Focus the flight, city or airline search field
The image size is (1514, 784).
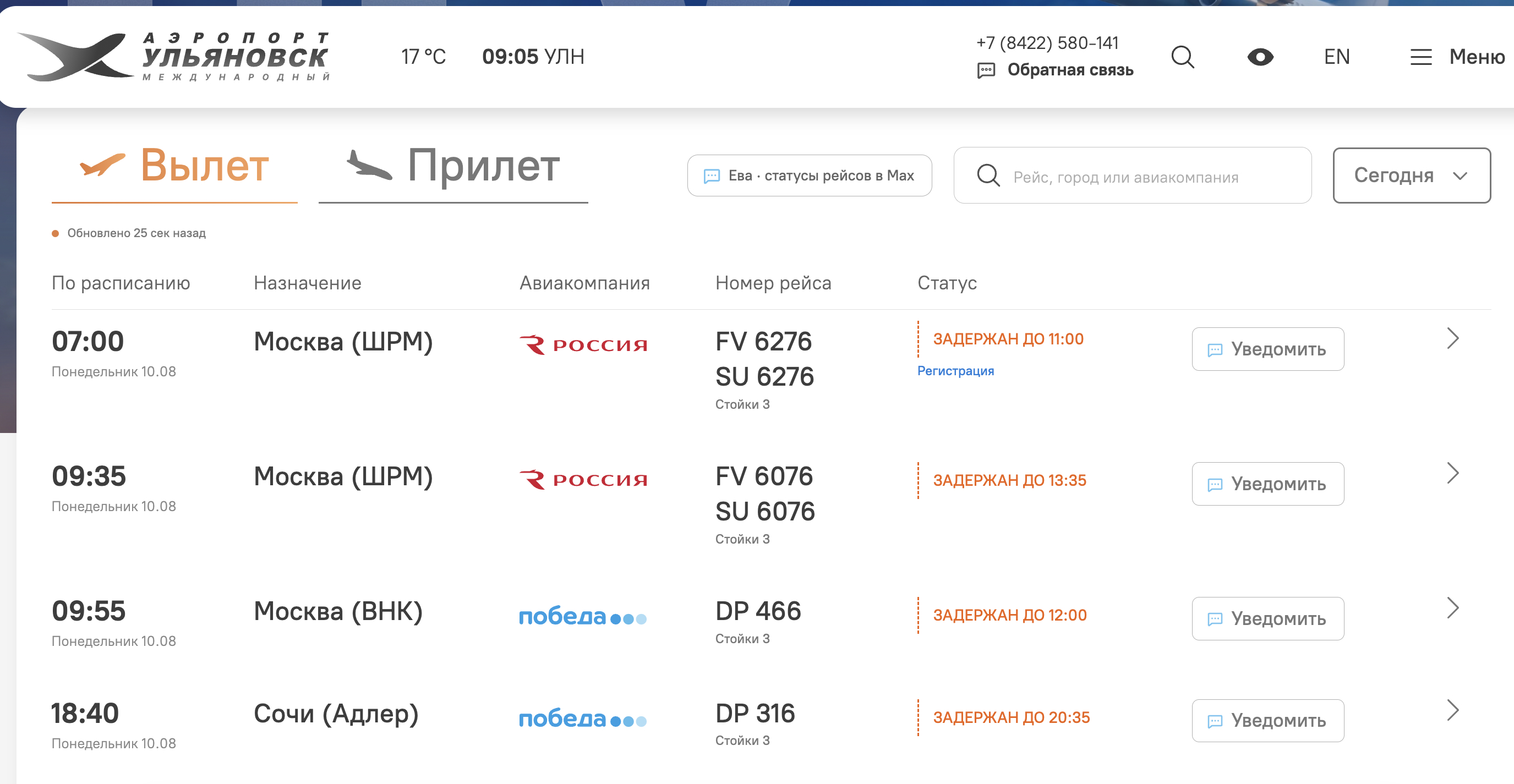click(1132, 175)
